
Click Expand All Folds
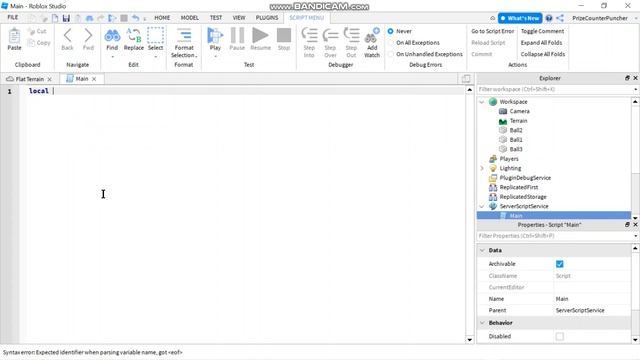point(541,42)
